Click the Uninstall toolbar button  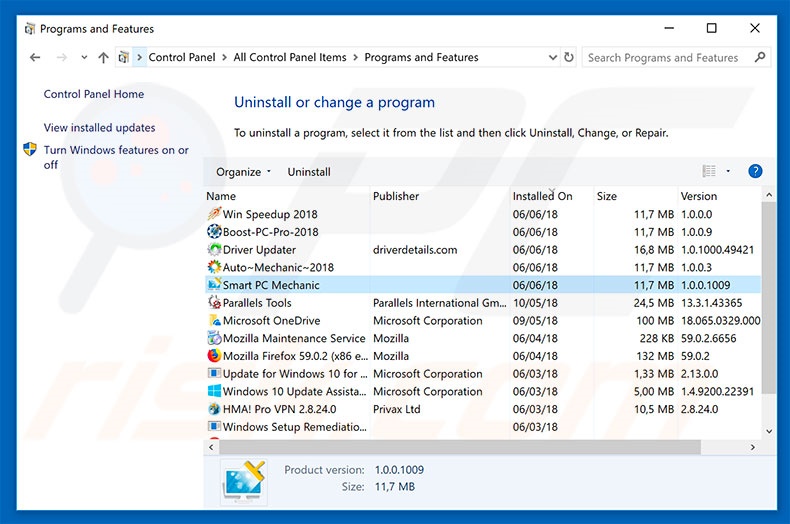(309, 172)
